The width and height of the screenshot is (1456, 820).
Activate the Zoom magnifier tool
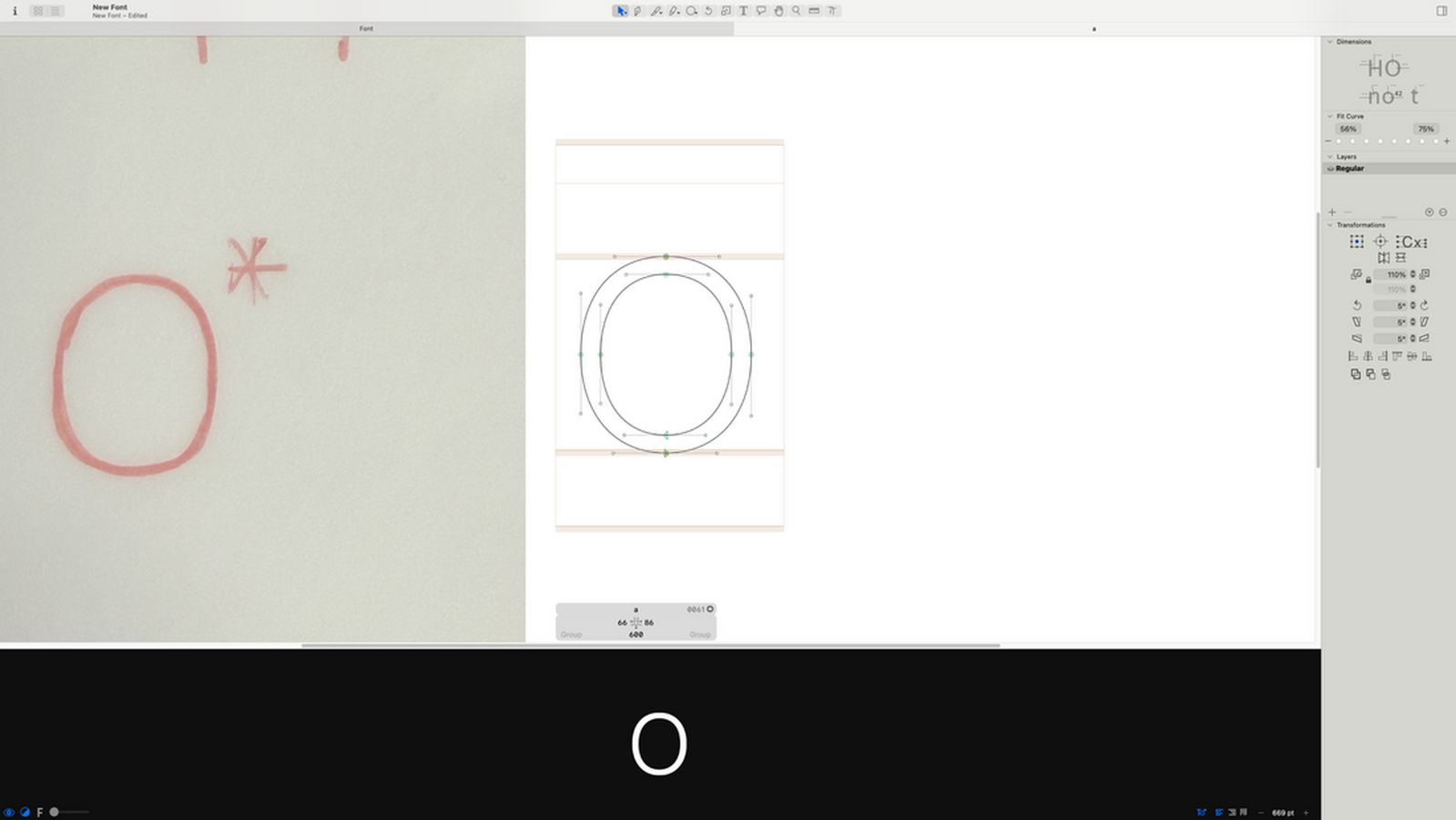point(796,11)
